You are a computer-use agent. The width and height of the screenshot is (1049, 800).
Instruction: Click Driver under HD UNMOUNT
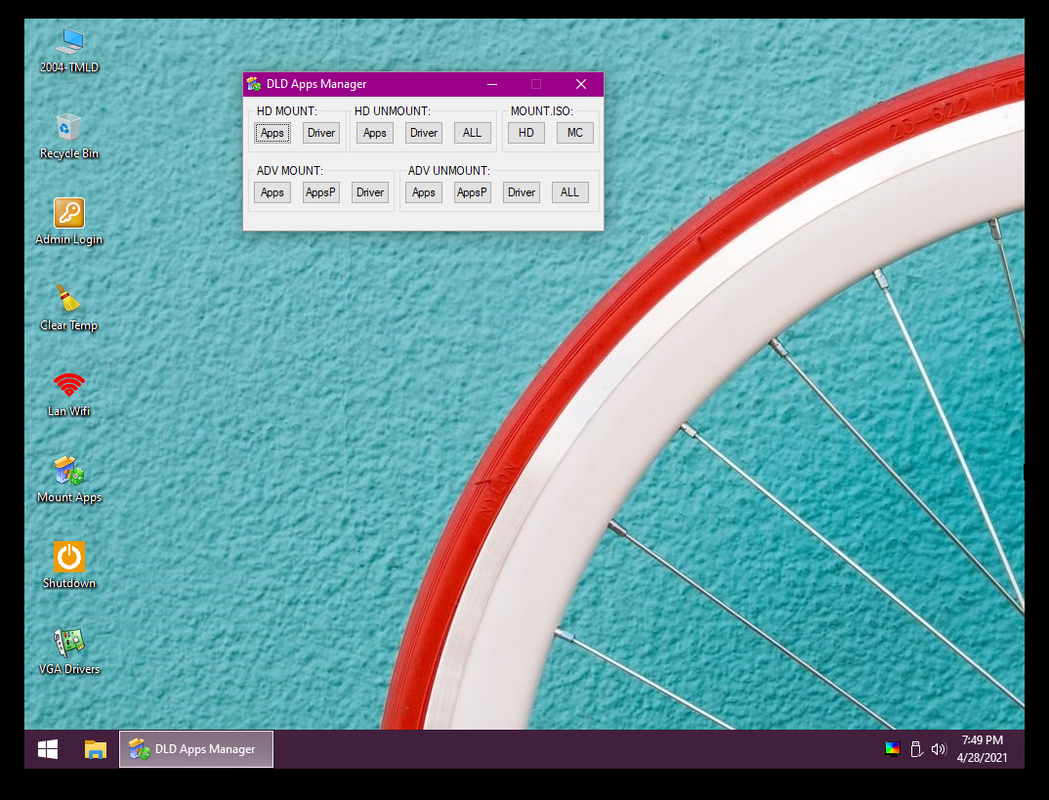click(423, 132)
